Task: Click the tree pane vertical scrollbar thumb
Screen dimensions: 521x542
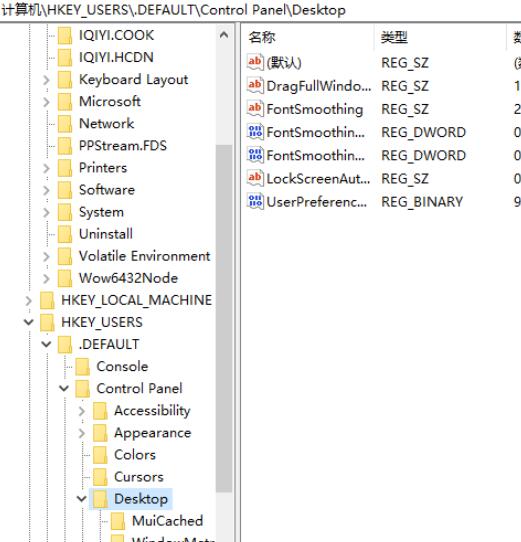Action: (x=224, y=318)
